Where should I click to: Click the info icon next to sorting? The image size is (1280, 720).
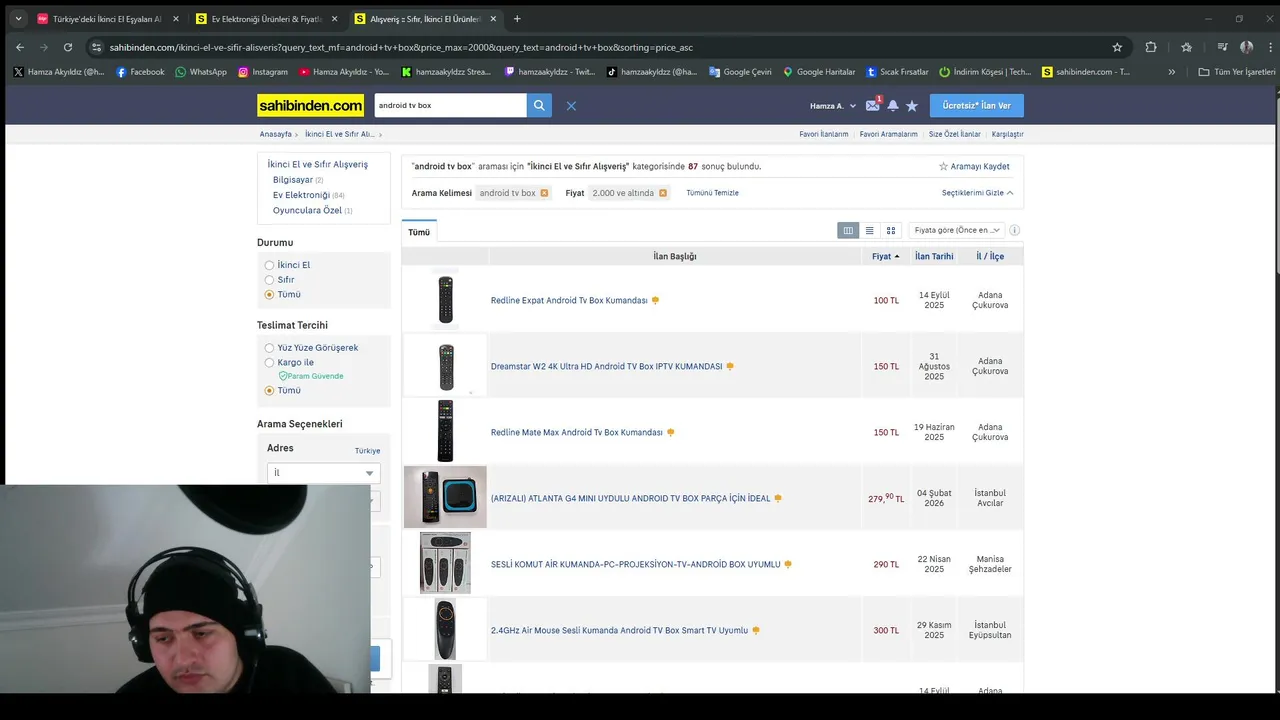click(x=1014, y=230)
